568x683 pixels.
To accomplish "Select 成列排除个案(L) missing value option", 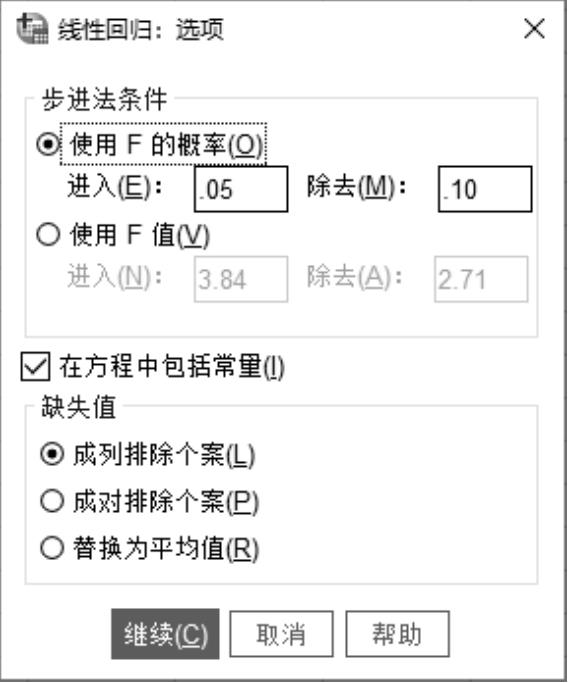I will (x=52, y=454).
